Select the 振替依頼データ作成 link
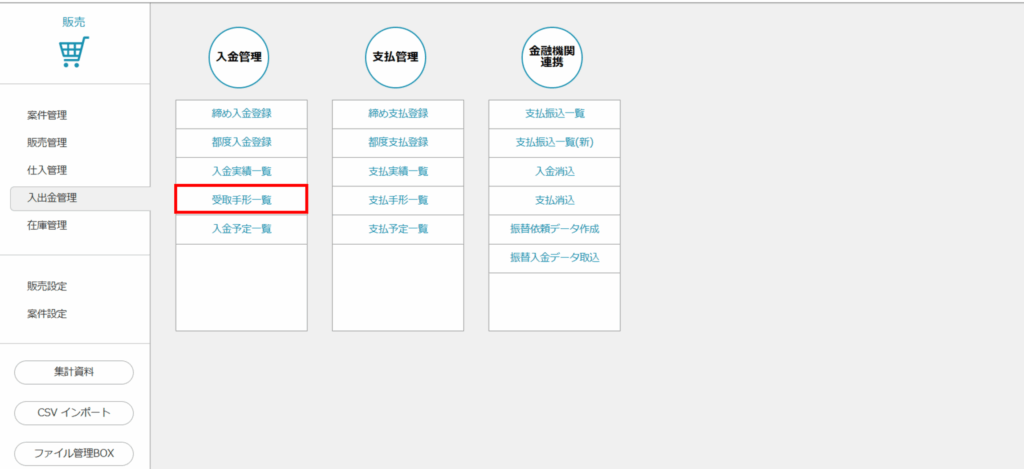 point(554,229)
